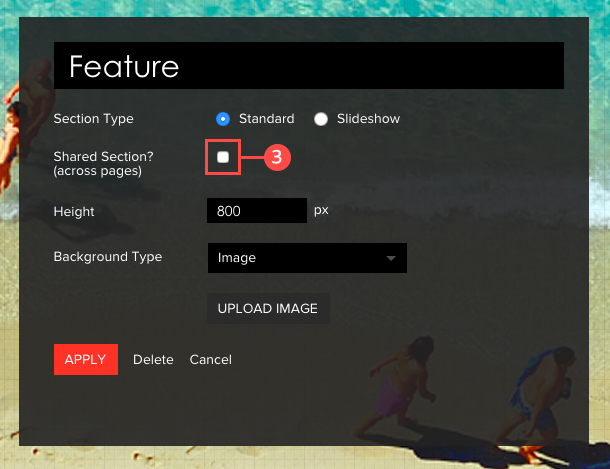Click the beach background image below the dialog
The width and height of the screenshot is (610, 469).
tap(300, 455)
